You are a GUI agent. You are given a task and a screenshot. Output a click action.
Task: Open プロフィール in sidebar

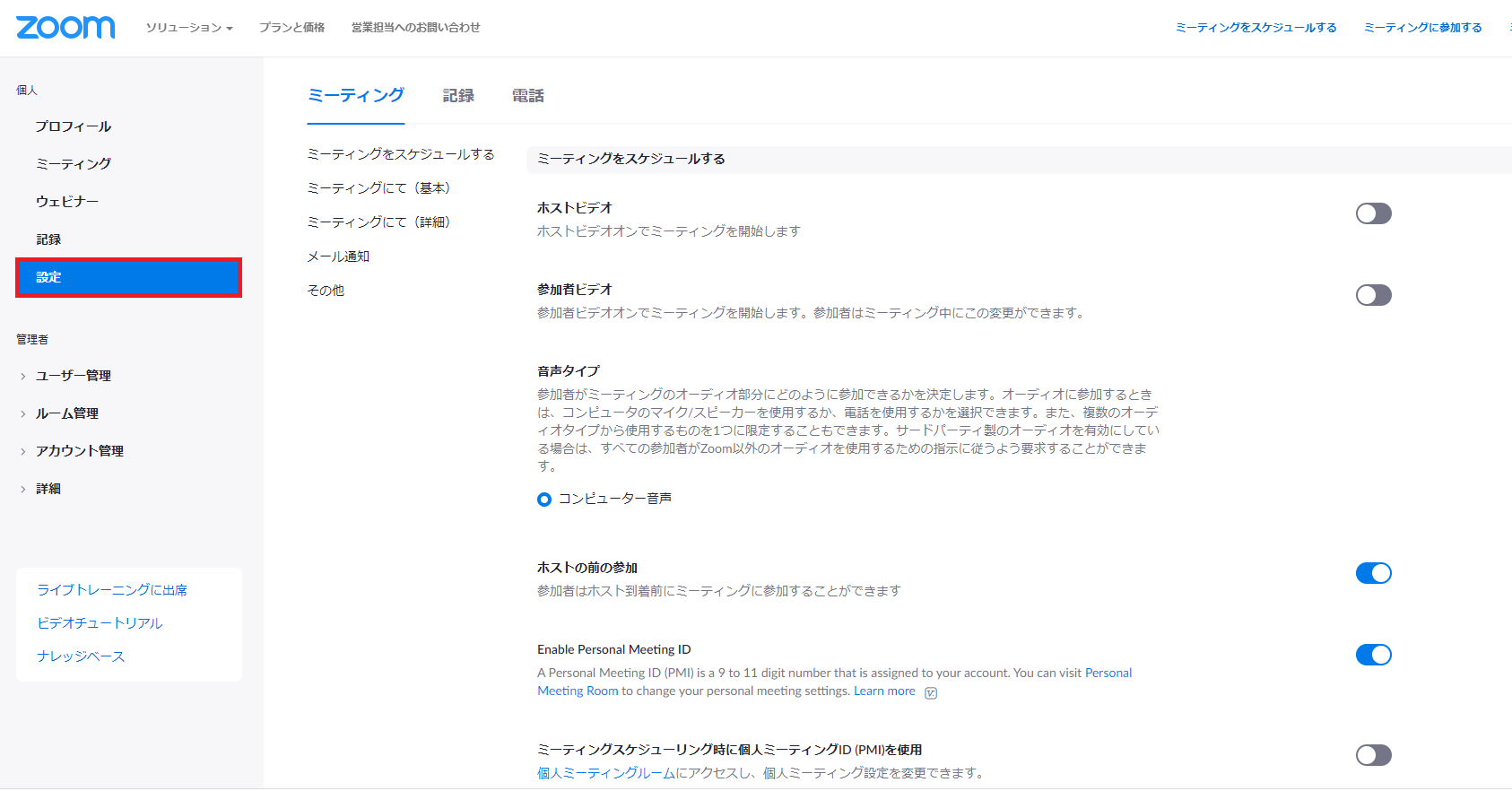point(74,126)
